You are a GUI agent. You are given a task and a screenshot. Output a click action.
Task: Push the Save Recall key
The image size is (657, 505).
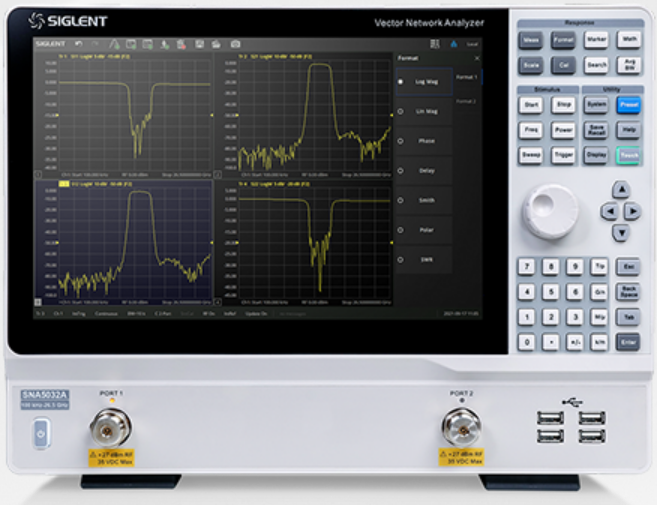coord(596,130)
